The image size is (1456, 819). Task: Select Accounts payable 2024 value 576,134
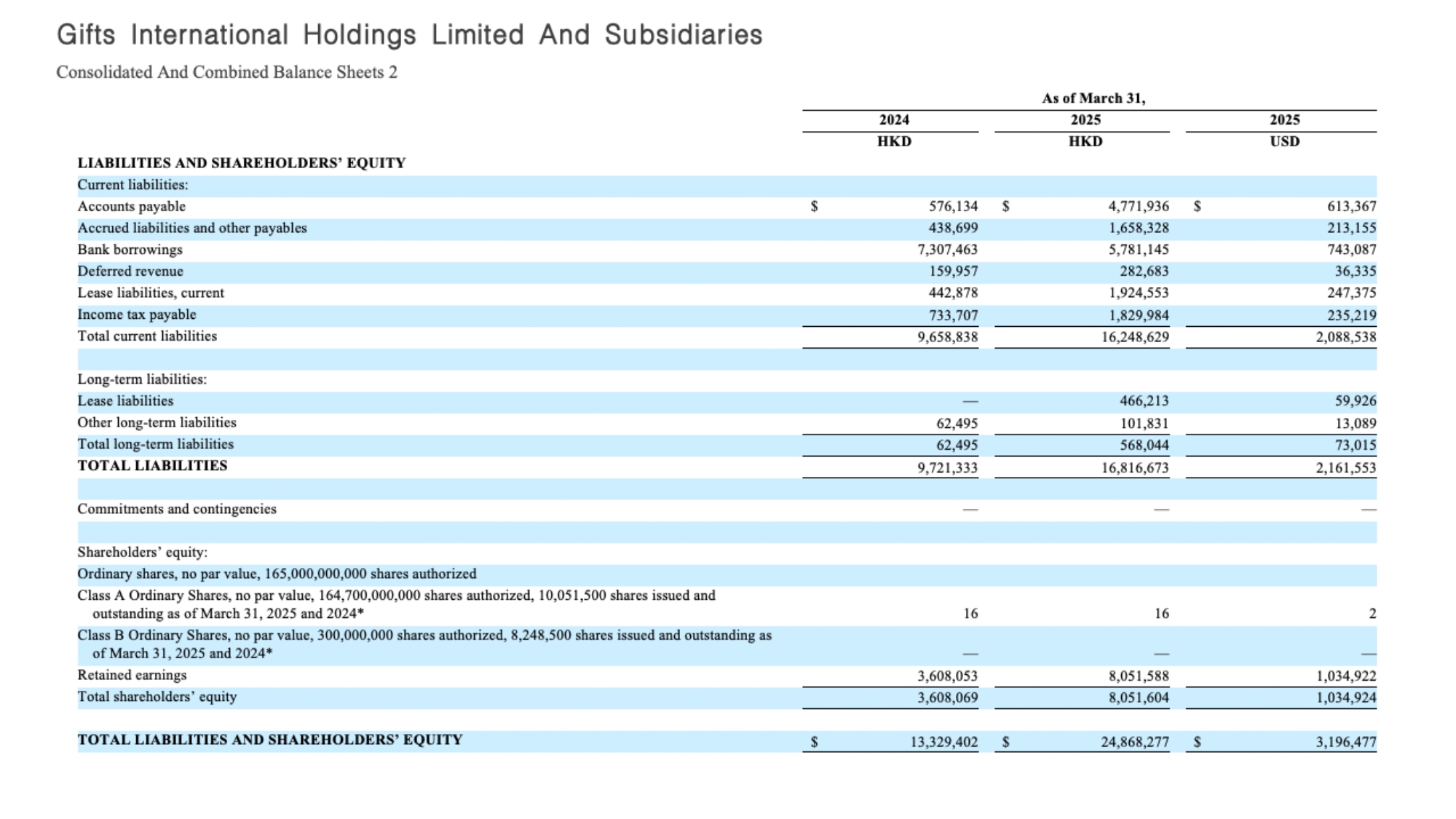pyautogui.click(x=953, y=207)
